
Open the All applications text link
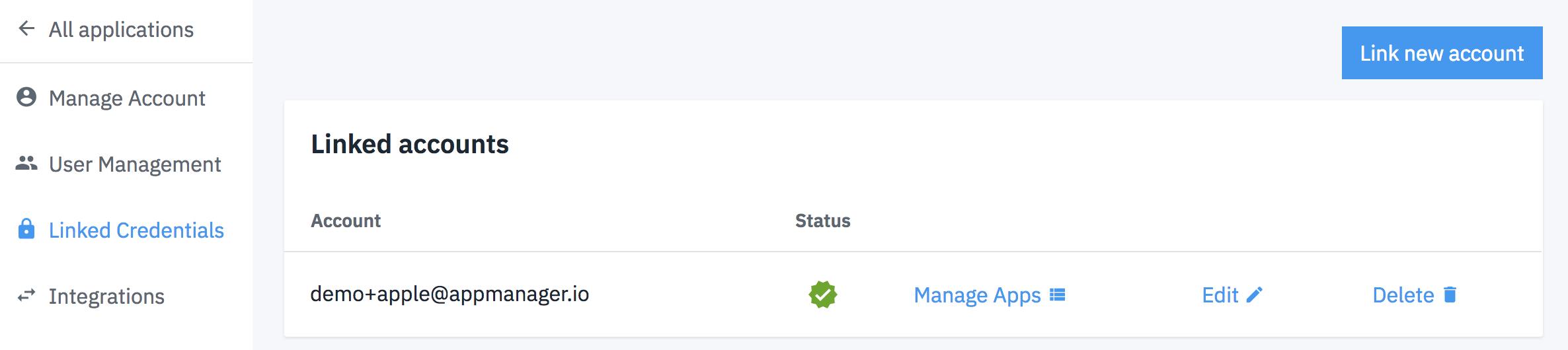[x=122, y=30]
